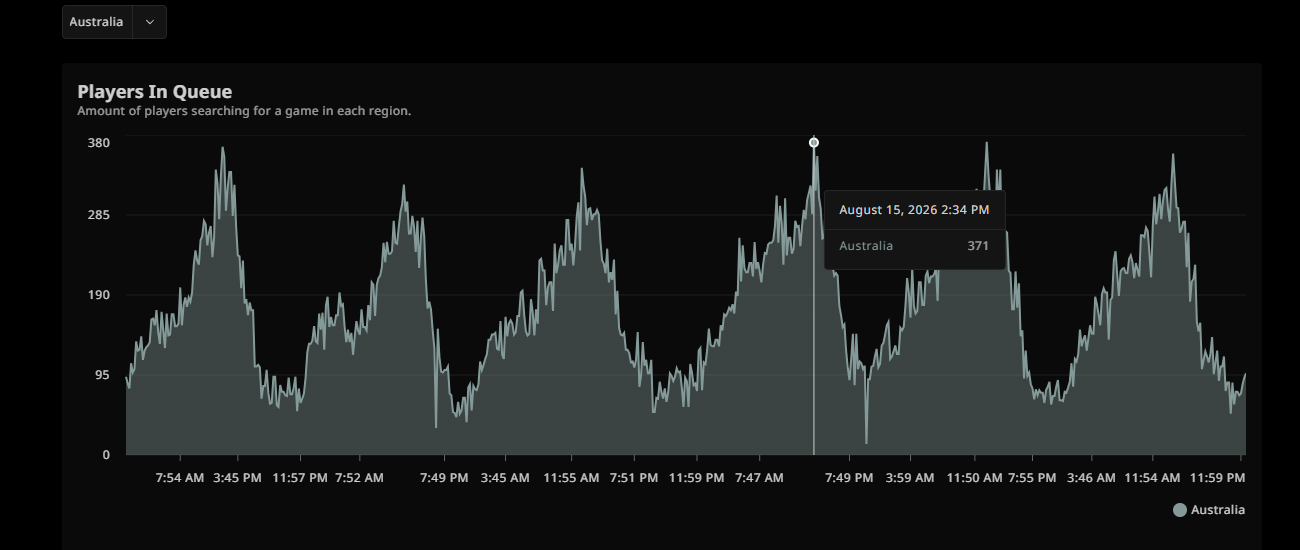This screenshot has height=550, width=1300.
Task: Click the 7:52 AM x-axis label
Action: [x=359, y=478]
